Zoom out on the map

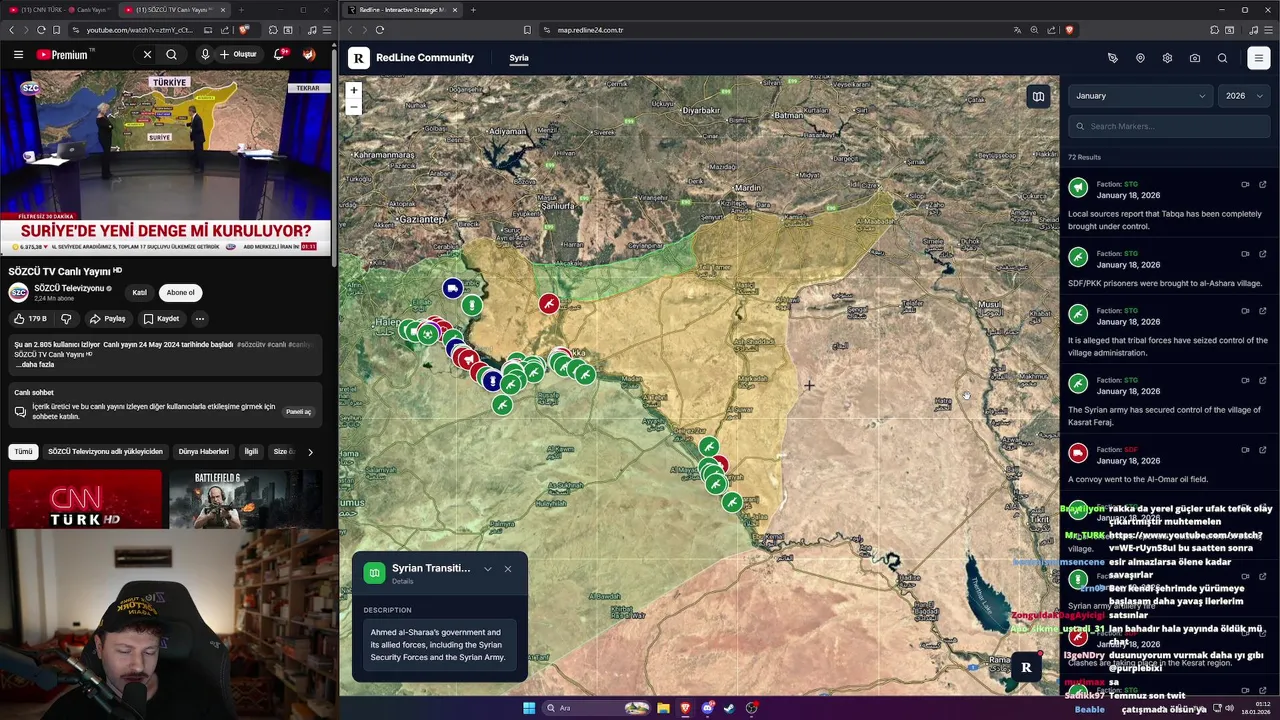pyautogui.click(x=353, y=106)
